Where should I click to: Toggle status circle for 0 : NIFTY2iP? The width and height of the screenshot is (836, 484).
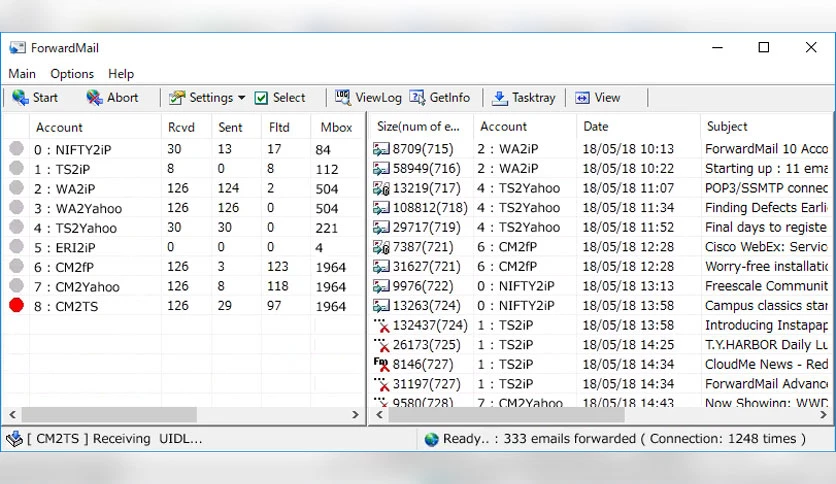17,149
